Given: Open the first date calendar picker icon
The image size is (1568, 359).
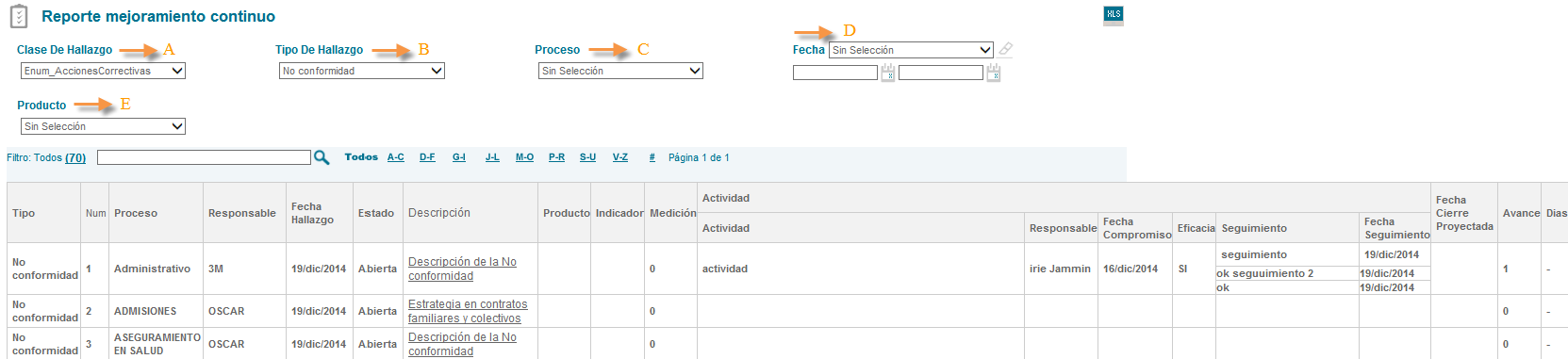Looking at the screenshot, I should click(888, 73).
